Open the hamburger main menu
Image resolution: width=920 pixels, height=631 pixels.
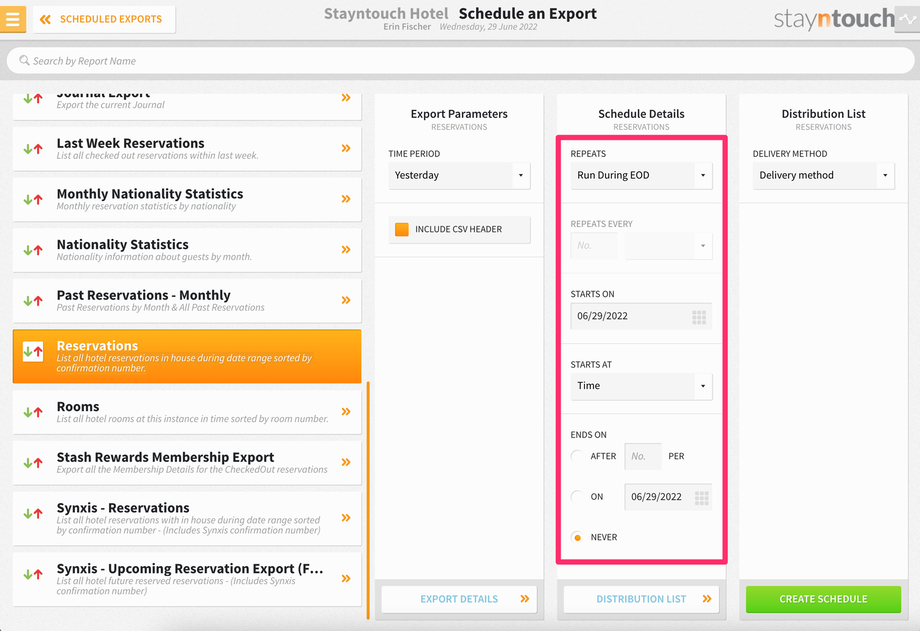click(x=12, y=19)
